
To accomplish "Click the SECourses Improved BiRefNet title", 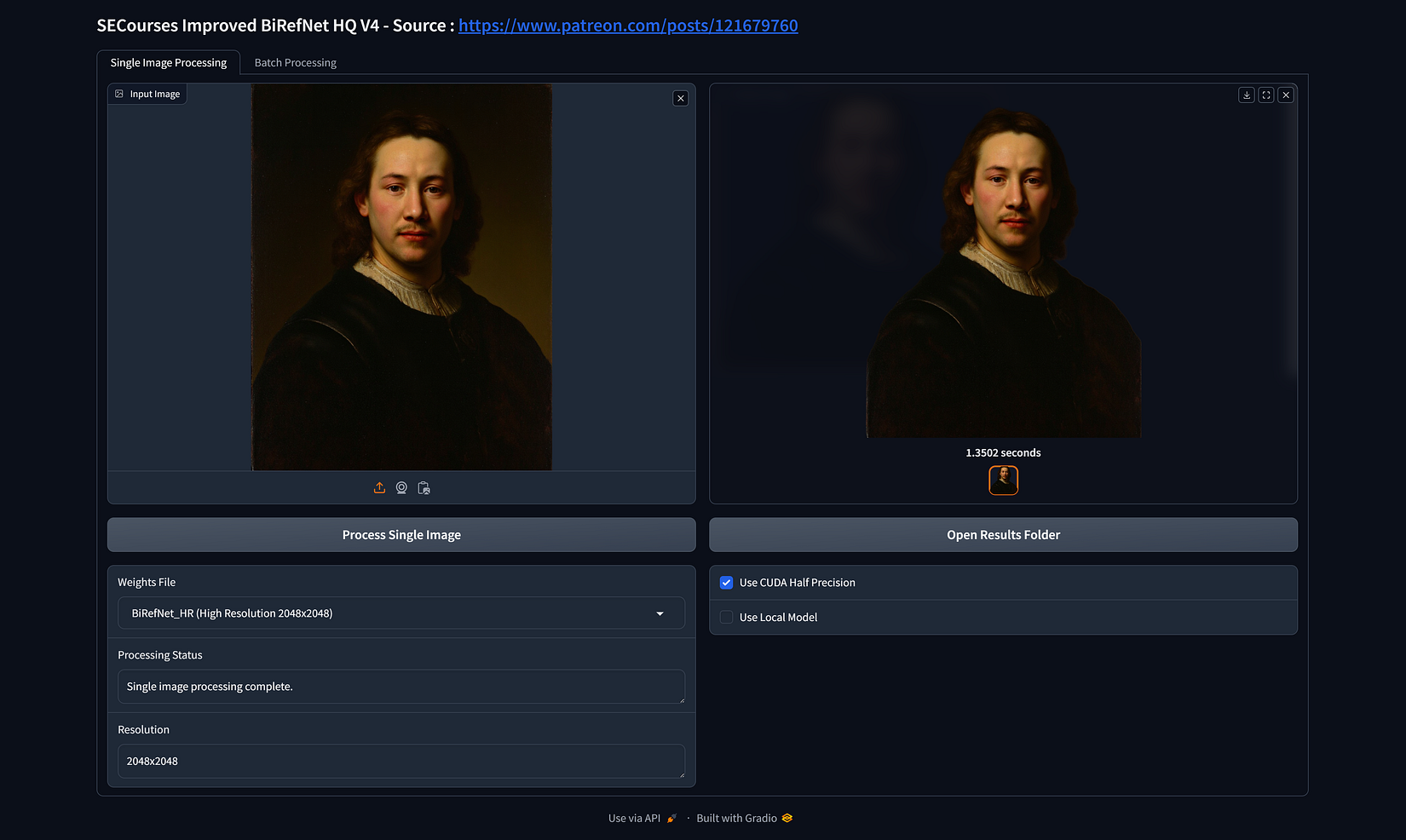I will (275, 26).
